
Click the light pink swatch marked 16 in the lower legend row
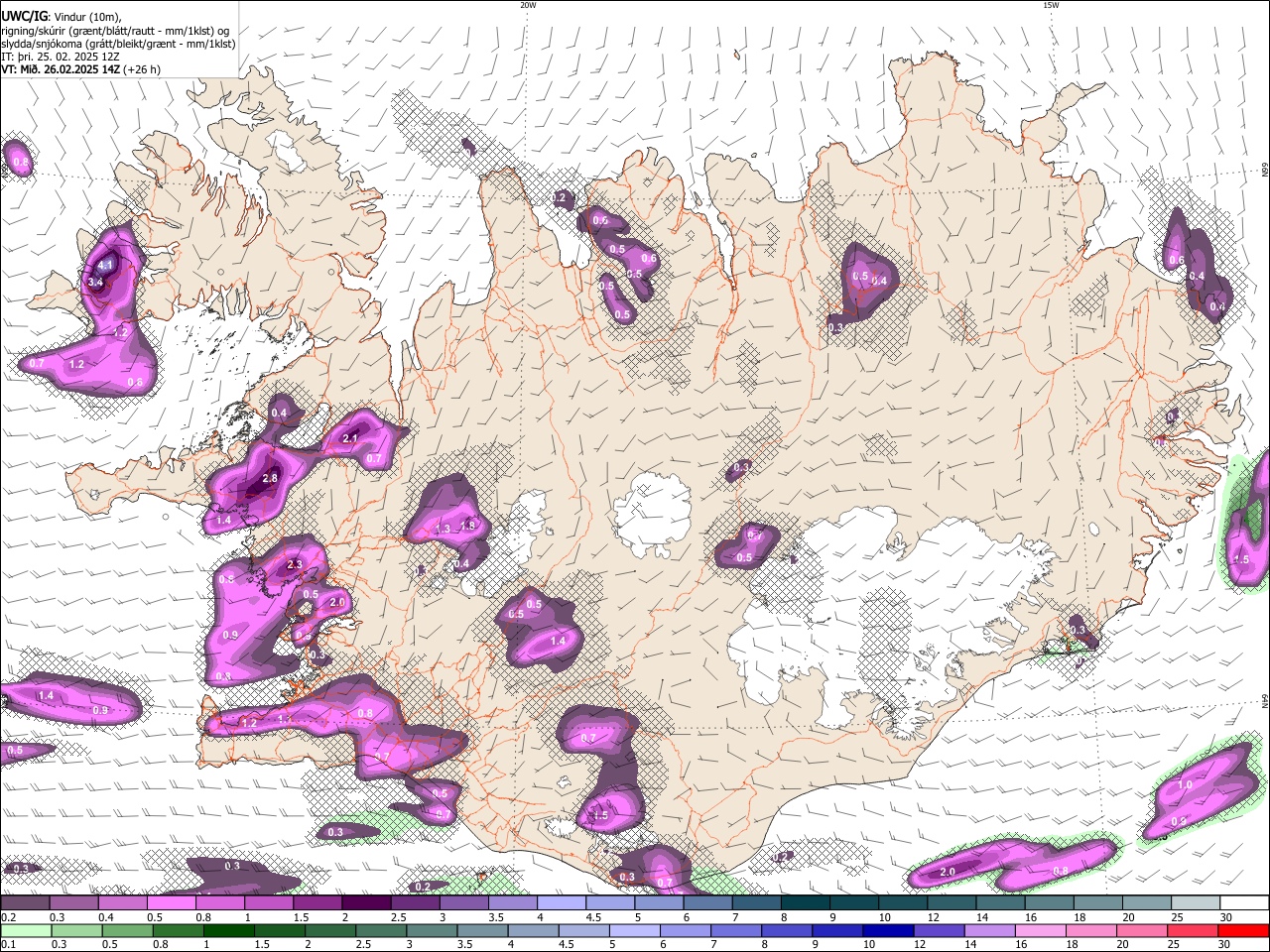tap(1042, 930)
